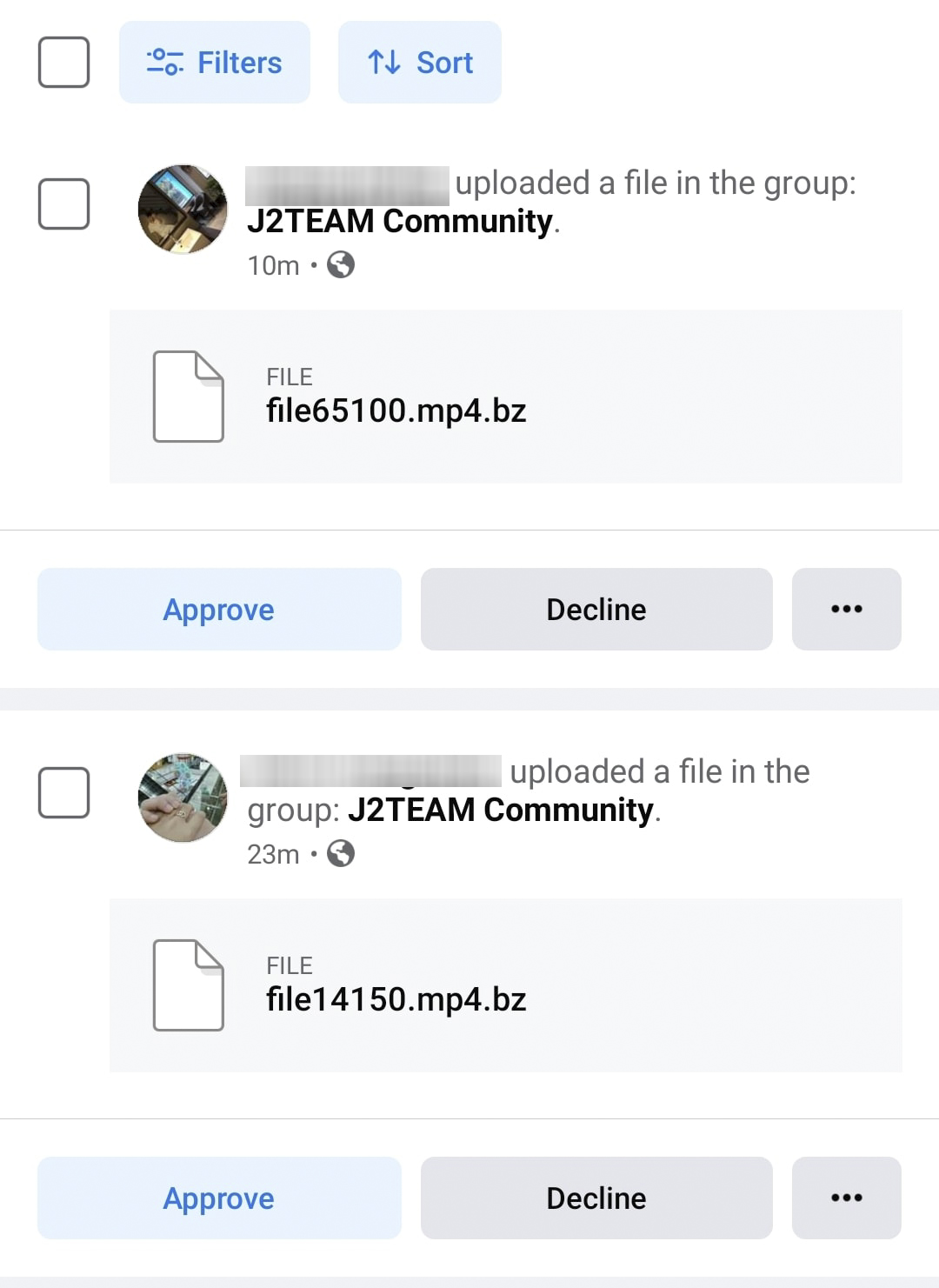Open the Sort options
Image resolution: width=939 pixels, height=1288 pixels.
coord(420,63)
